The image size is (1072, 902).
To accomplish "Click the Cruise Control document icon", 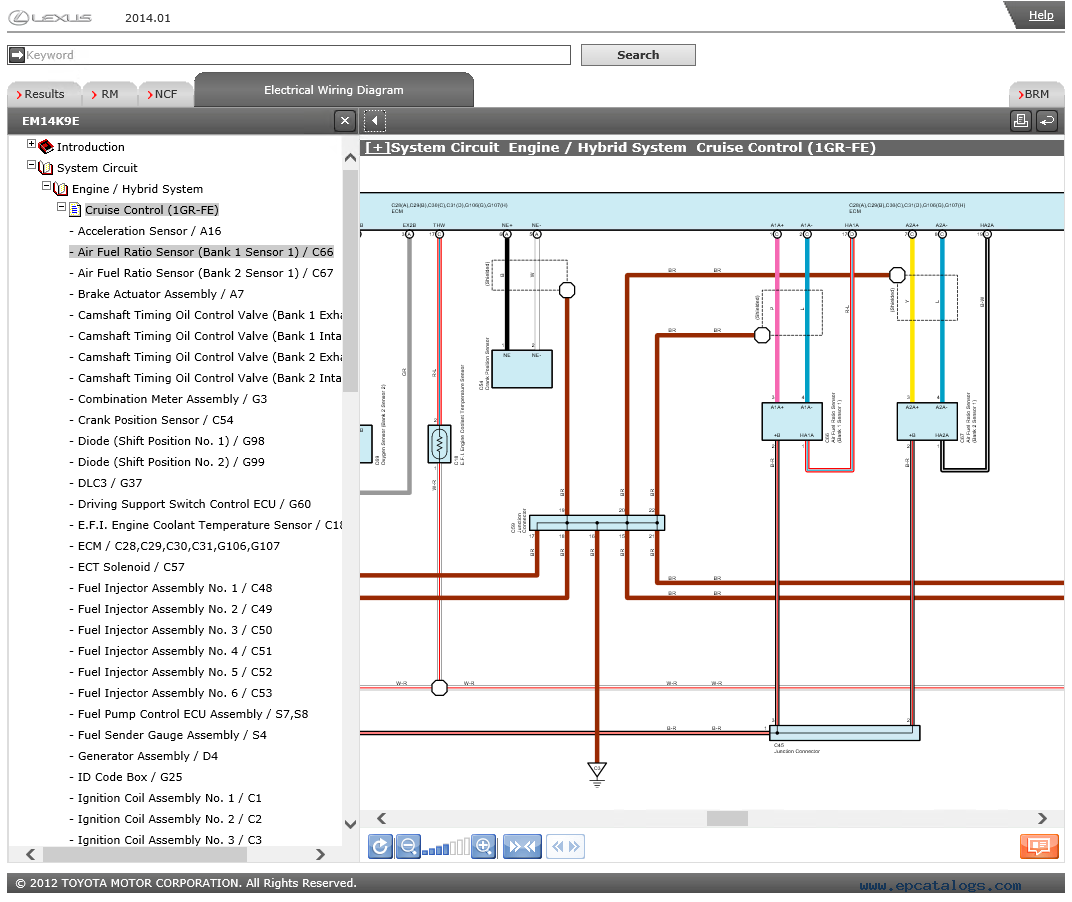I will tap(75, 210).
